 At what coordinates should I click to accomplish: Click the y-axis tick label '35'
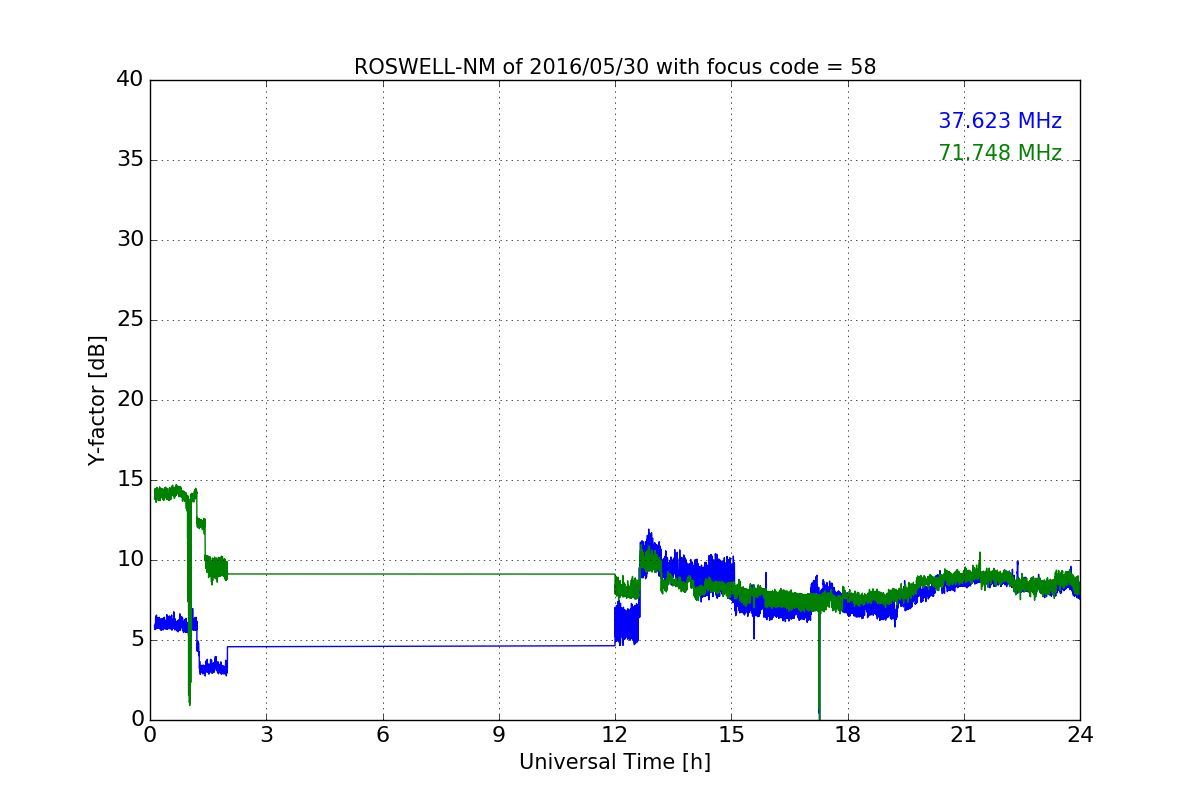coord(130,160)
